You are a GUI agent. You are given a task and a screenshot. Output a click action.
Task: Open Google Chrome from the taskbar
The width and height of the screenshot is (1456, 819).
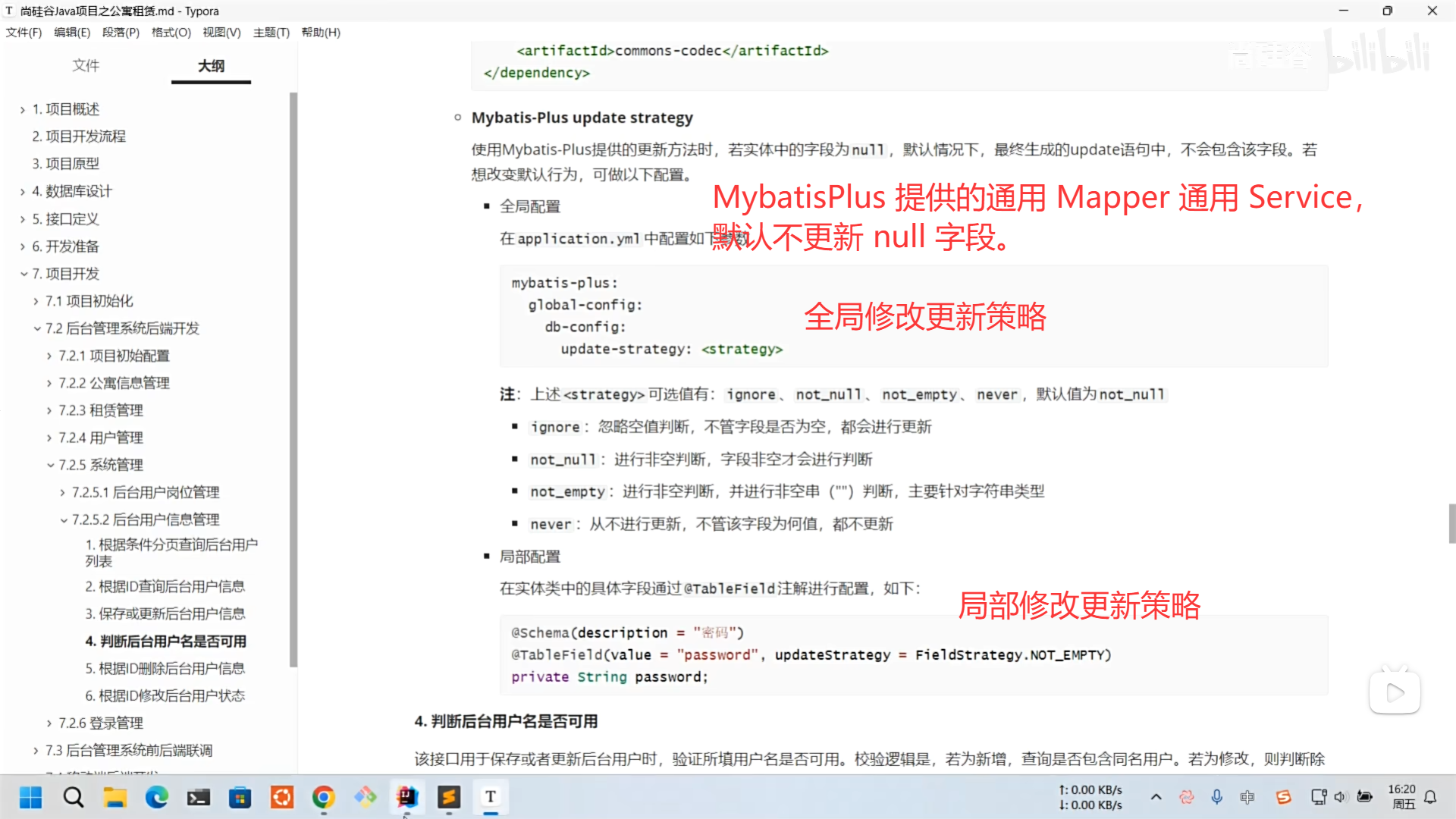click(324, 797)
